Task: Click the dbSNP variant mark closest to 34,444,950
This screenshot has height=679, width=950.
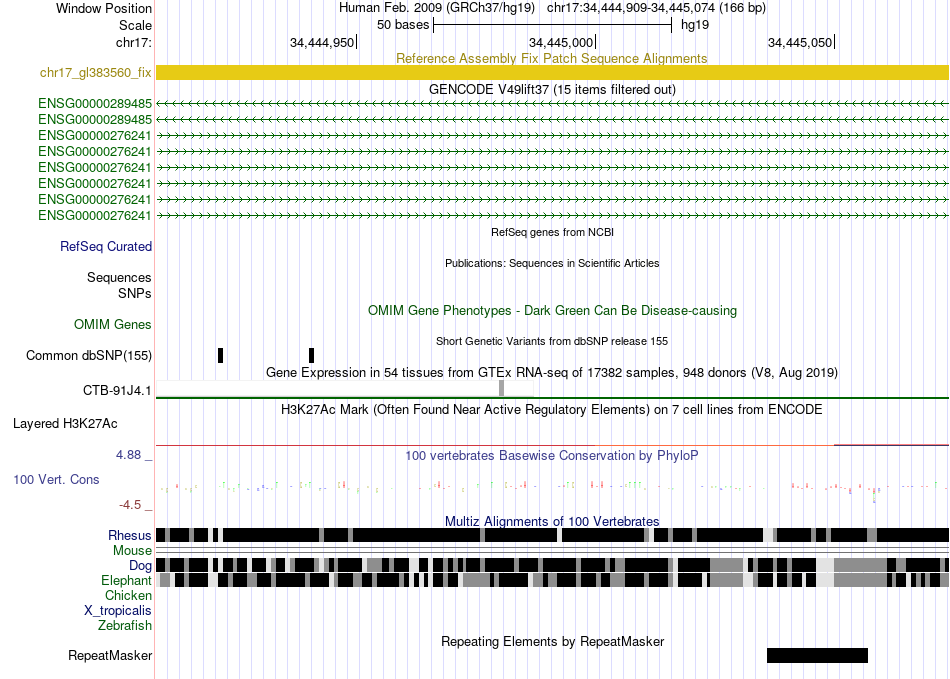Action: tap(311, 356)
